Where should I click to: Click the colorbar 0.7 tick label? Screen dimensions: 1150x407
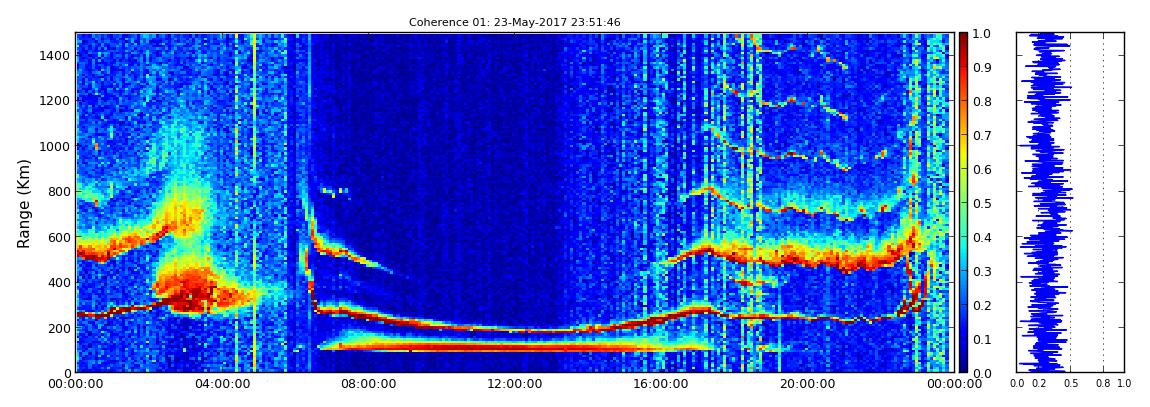(982, 136)
